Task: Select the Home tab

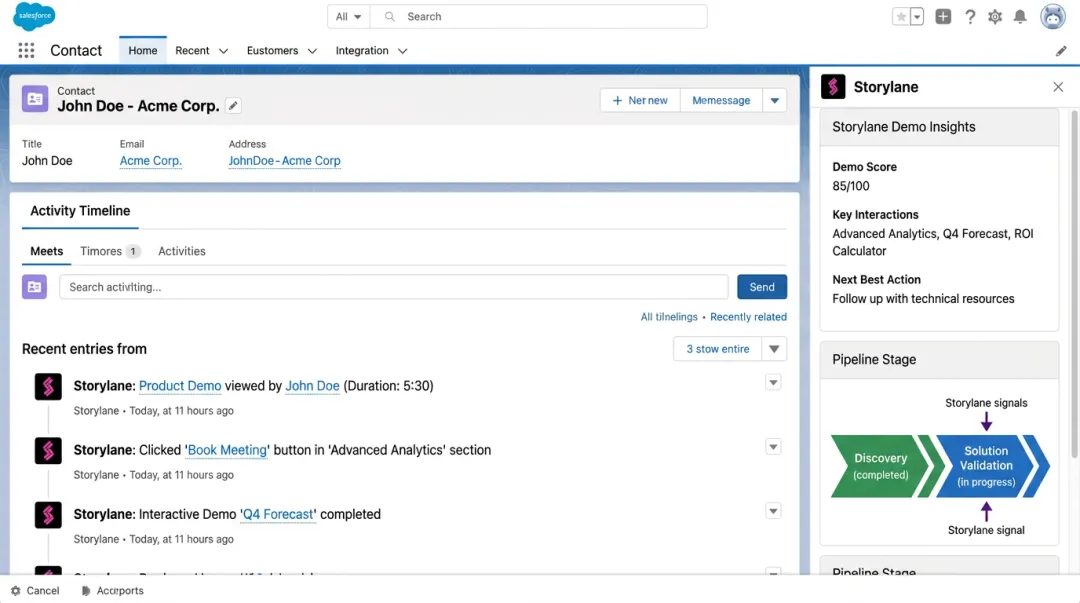Action: pos(143,50)
